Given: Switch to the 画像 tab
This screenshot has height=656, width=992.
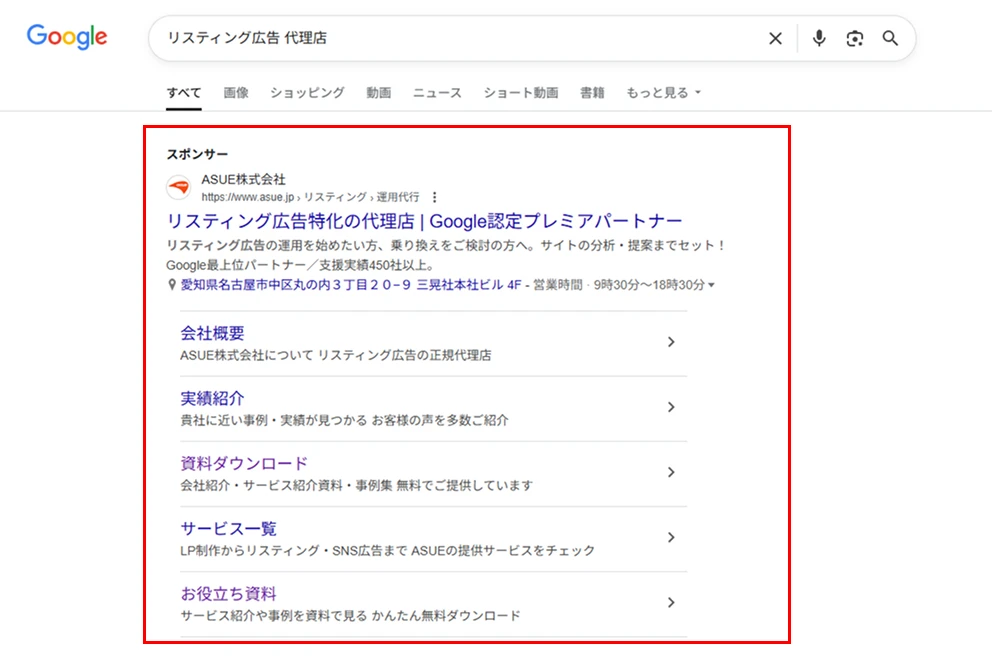Looking at the screenshot, I should 236,93.
